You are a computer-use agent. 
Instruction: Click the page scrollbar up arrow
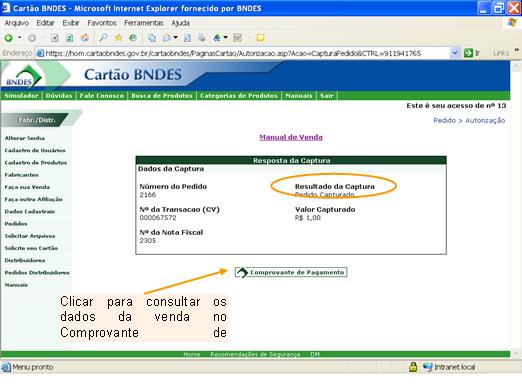pos(516,67)
